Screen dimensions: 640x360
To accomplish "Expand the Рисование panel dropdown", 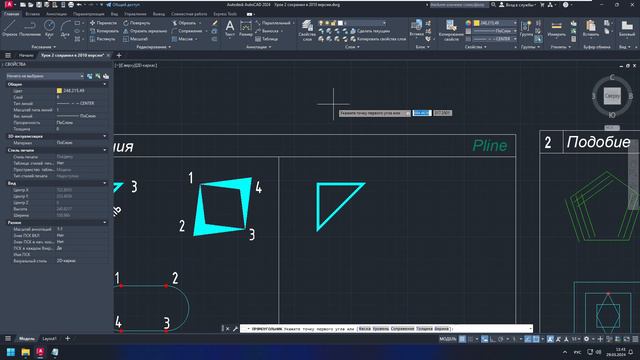I will pyautogui.click(x=44, y=47).
